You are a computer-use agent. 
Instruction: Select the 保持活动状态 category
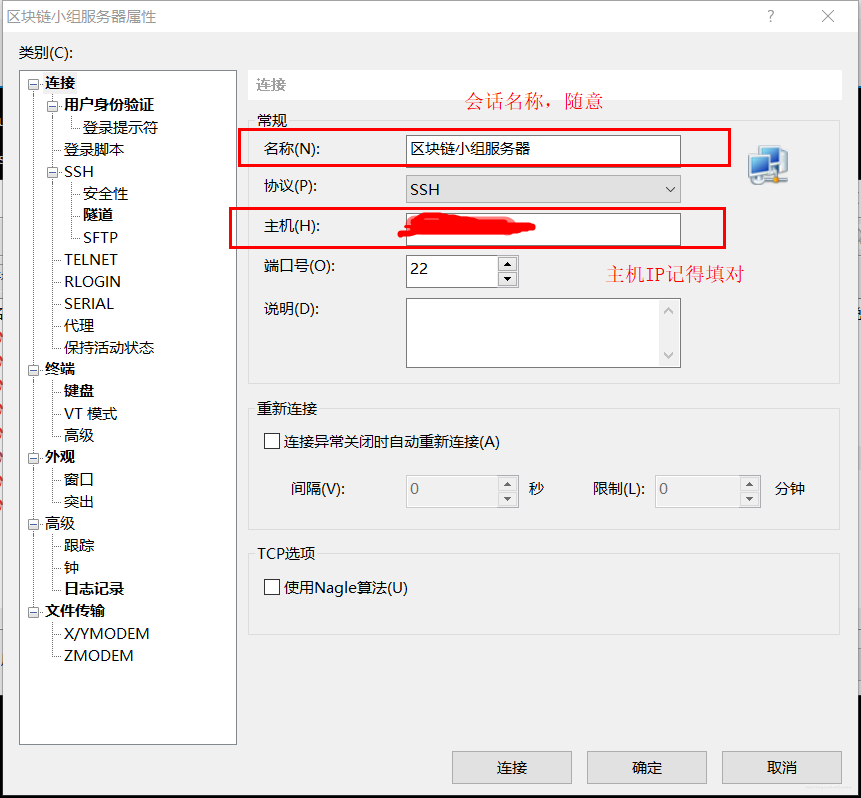(110, 347)
